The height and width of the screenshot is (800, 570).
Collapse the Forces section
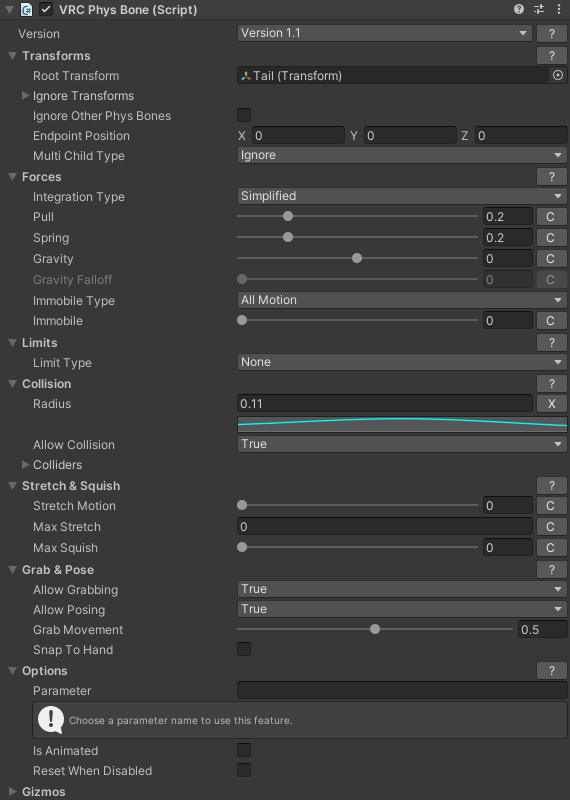[13, 177]
